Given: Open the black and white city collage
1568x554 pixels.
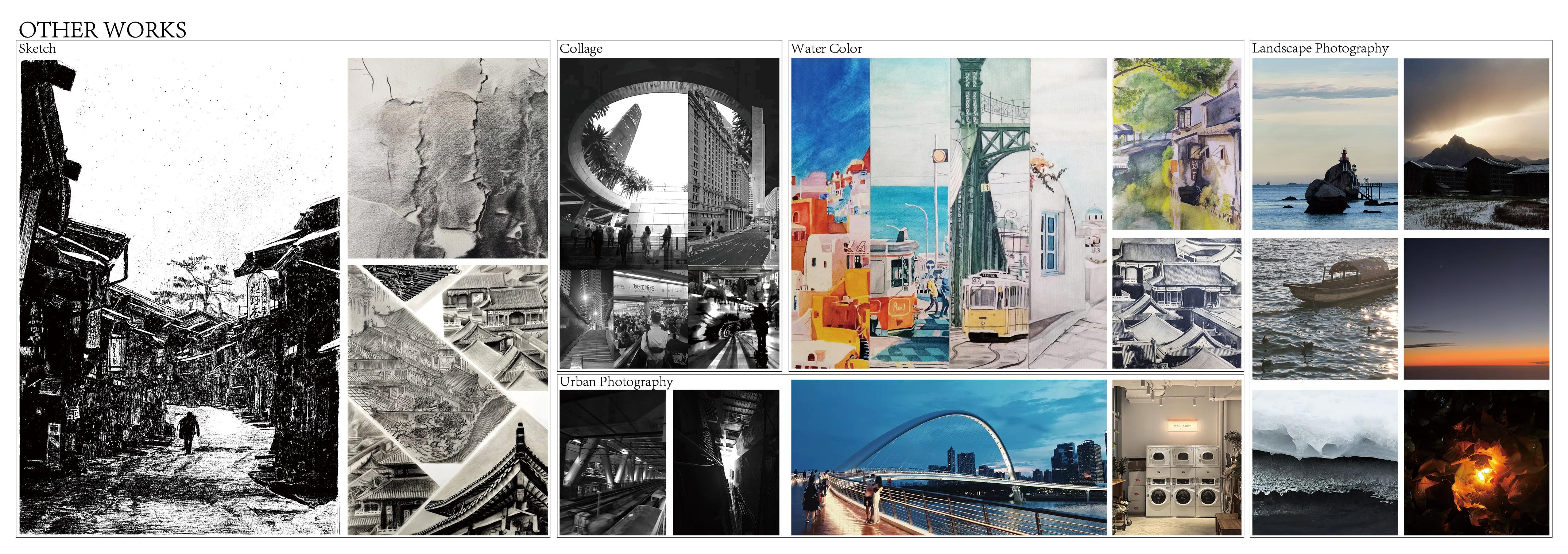Looking at the screenshot, I should 669,214.
